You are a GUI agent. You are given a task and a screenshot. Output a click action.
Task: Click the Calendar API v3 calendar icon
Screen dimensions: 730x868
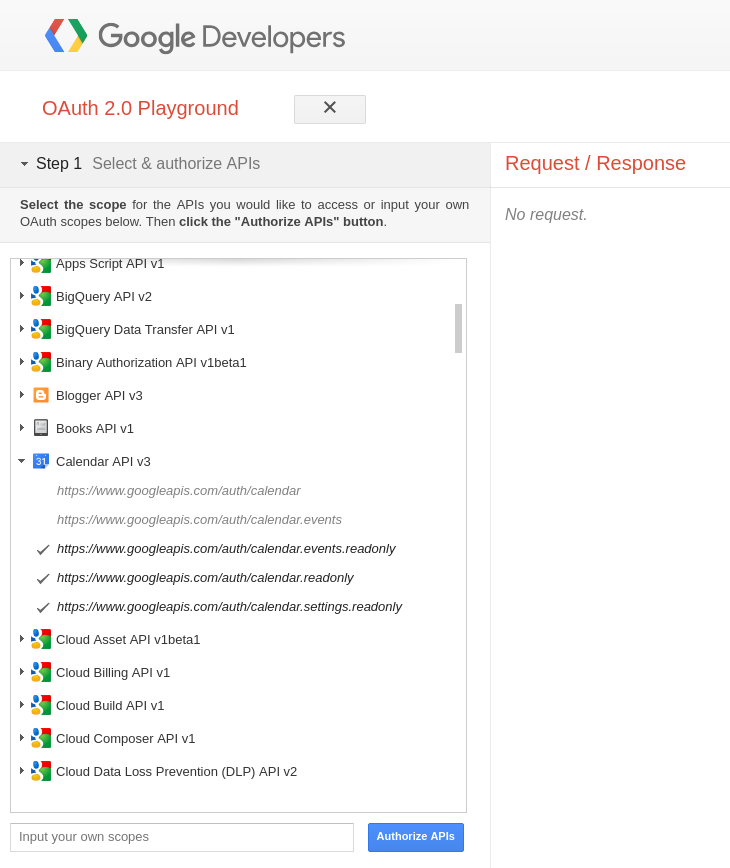pyautogui.click(x=41, y=461)
